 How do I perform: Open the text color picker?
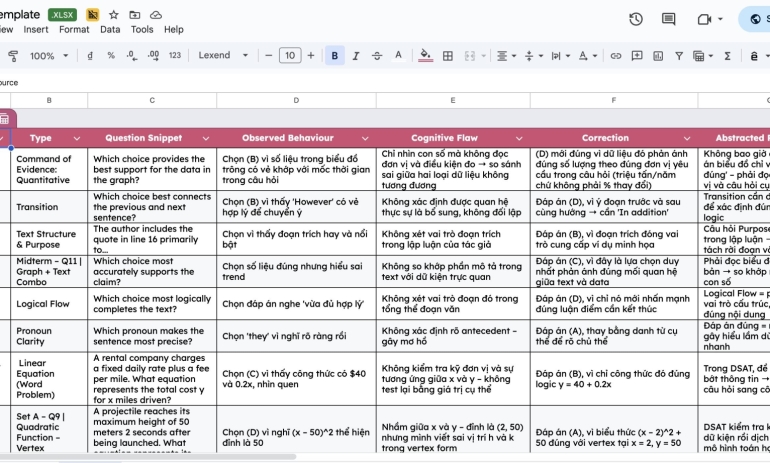(398, 55)
